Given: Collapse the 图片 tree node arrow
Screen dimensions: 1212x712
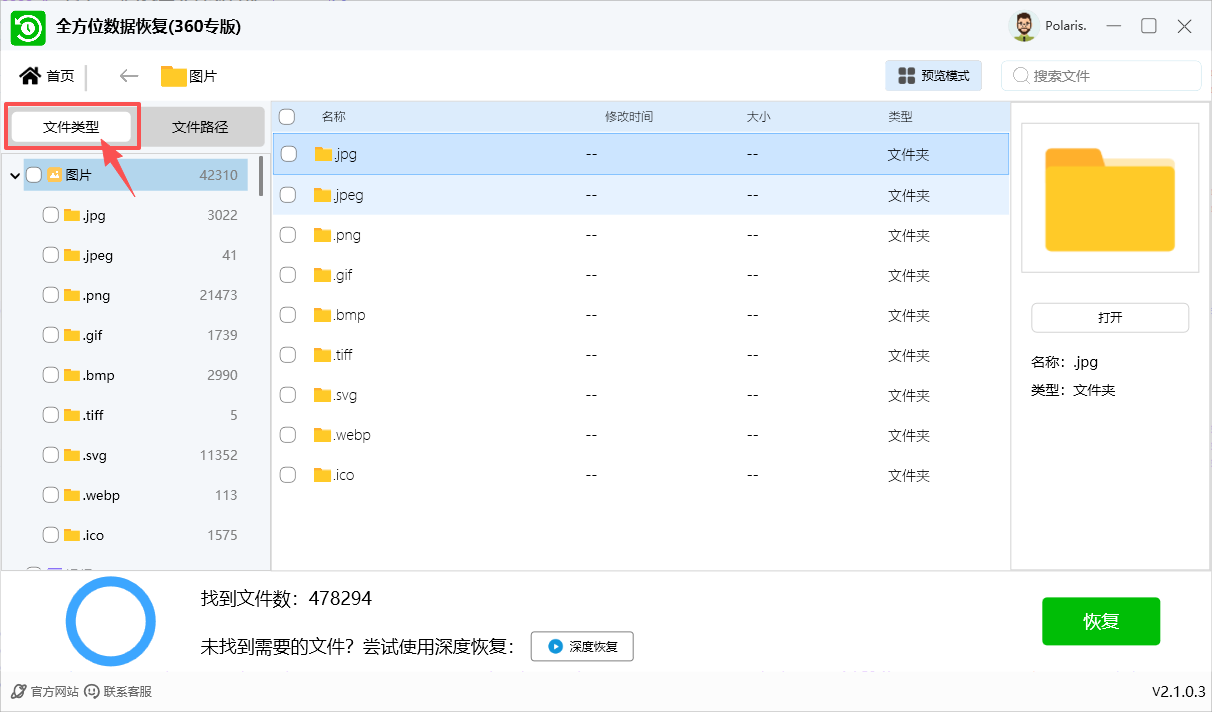Looking at the screenshot, I should 15,176.
